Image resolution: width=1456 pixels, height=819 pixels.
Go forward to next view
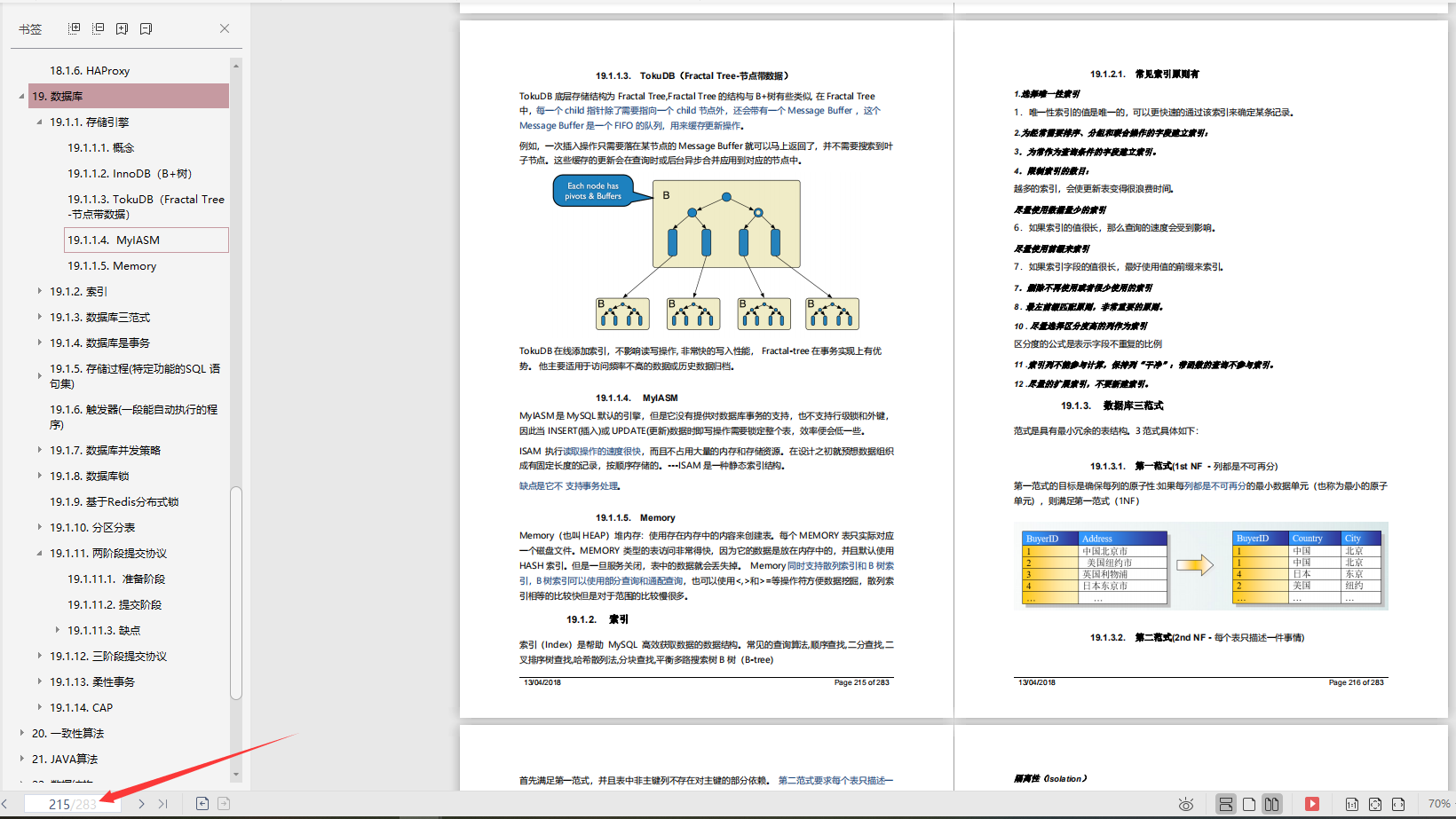(x=224, y=804)
